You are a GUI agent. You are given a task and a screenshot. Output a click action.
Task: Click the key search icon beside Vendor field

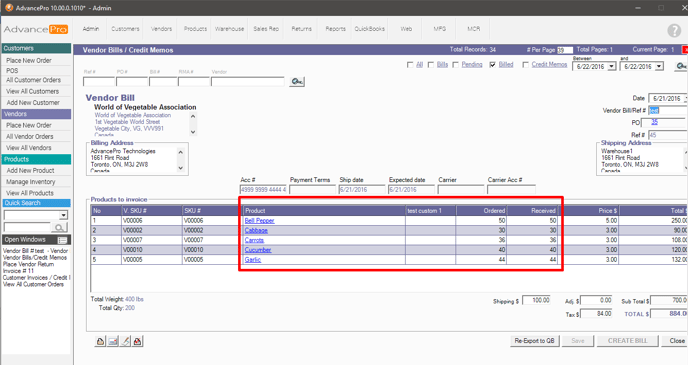[x=297, y=82]
